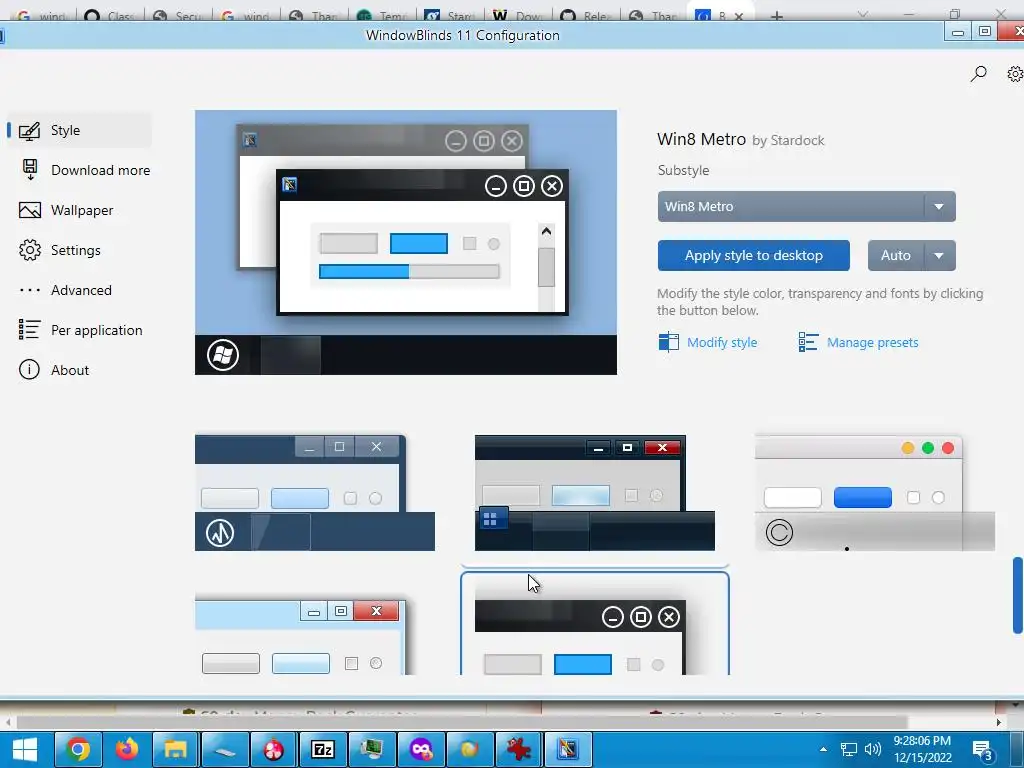Expand the Auto dropdown arrow
Image resolution: width=1024 pixels, height=768 pixels.
click(x=939, y=255)
